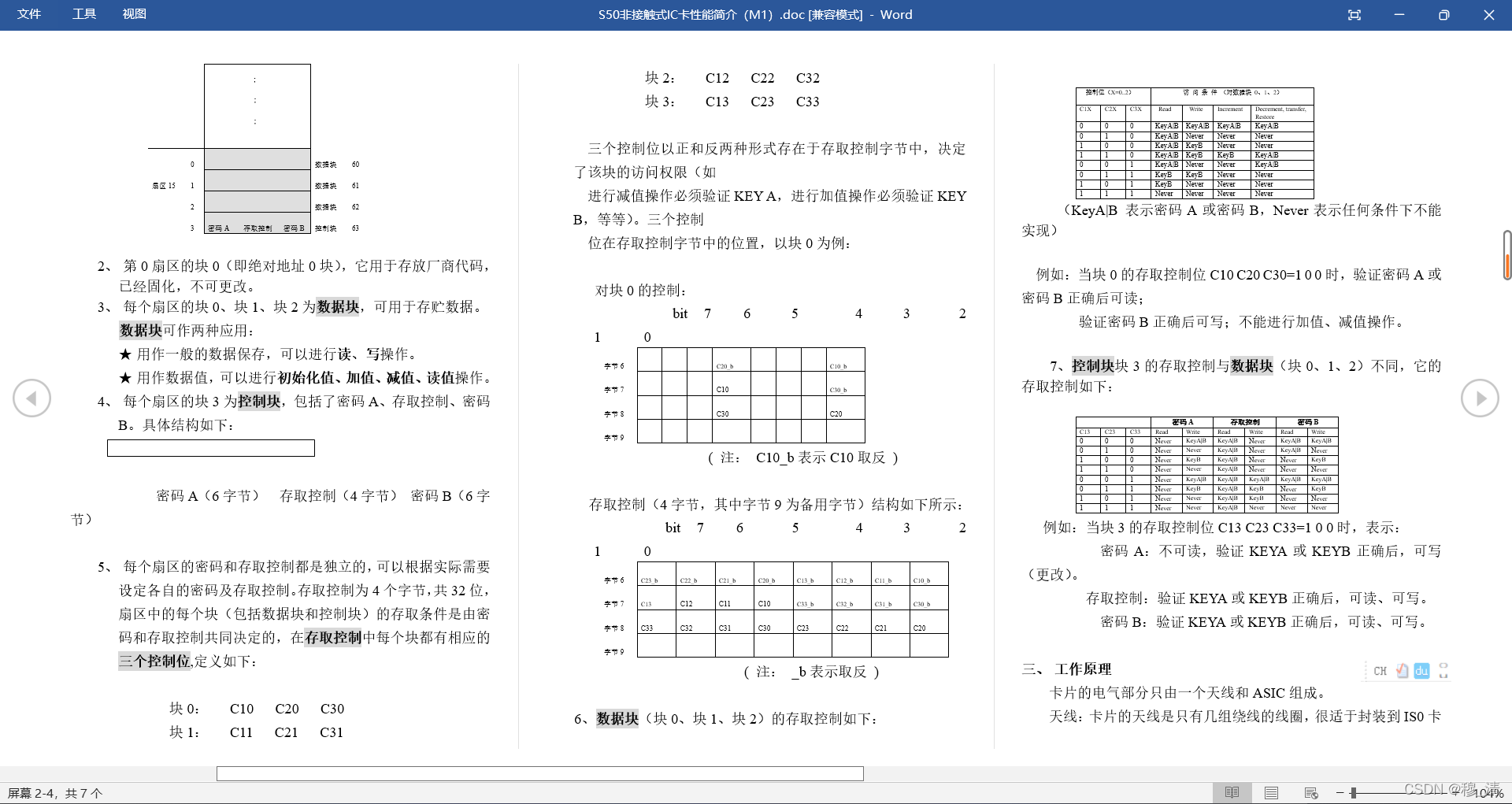Toggle auto-hide reading toolbar icon in title bar
The height and width of the screenshot is (804, 1512).
(x=1354, y=15)
